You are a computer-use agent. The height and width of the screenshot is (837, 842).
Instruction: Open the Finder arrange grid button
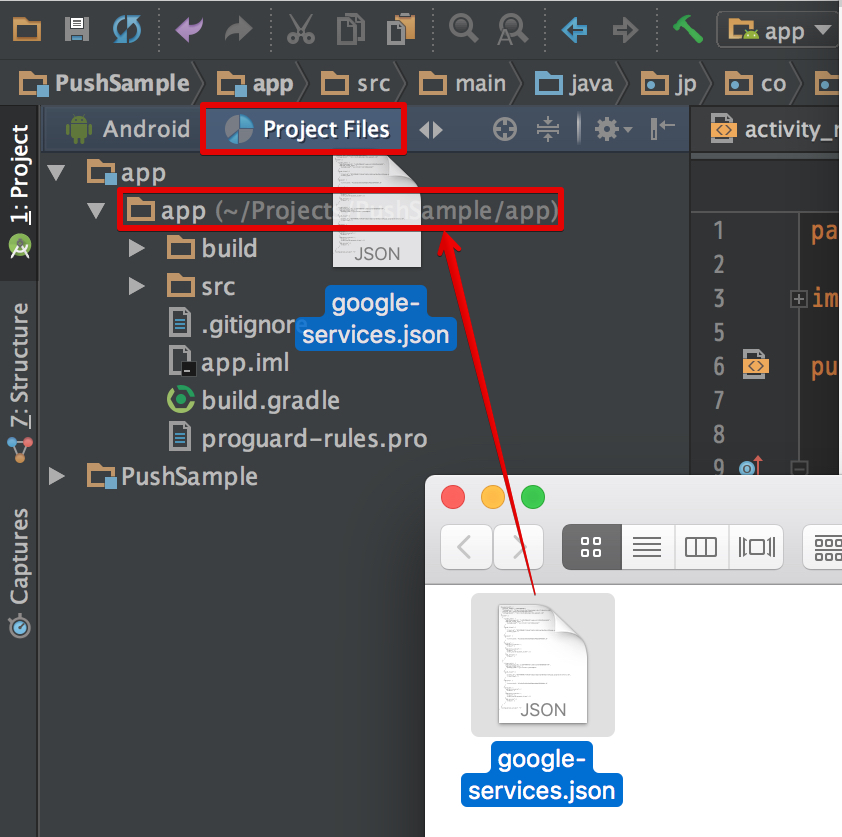823,547
